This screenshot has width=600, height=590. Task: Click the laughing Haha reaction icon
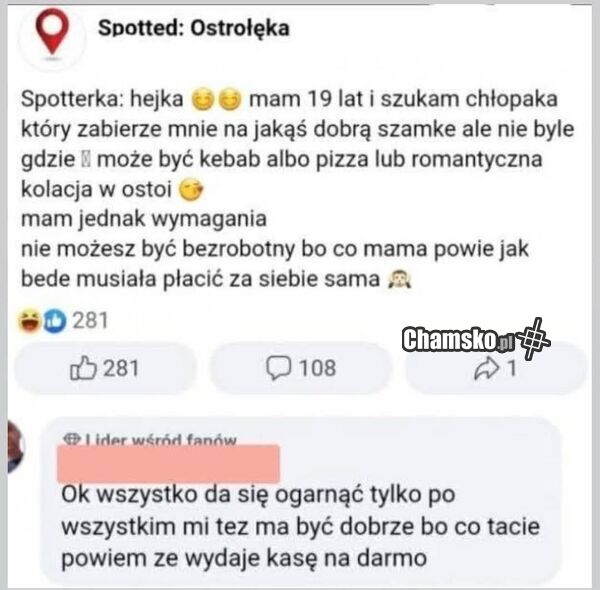click(x=30, y=321)
